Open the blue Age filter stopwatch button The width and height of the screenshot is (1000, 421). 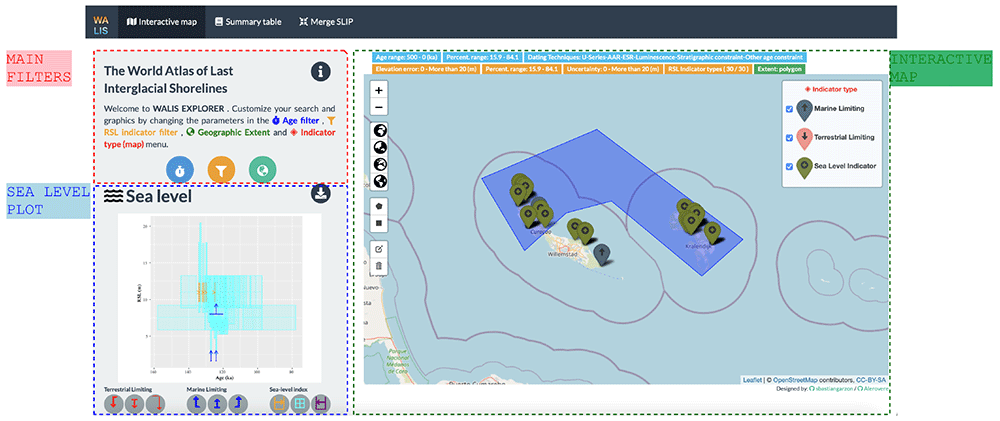[x=180, y=170]
